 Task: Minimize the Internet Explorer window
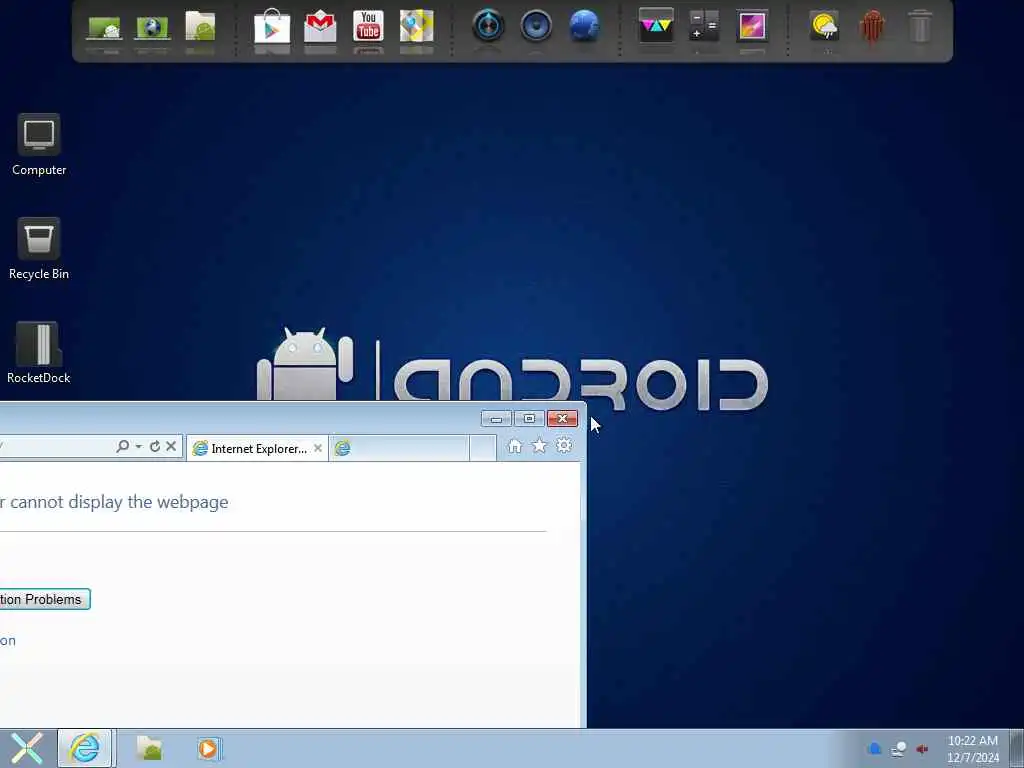(496, 419)
